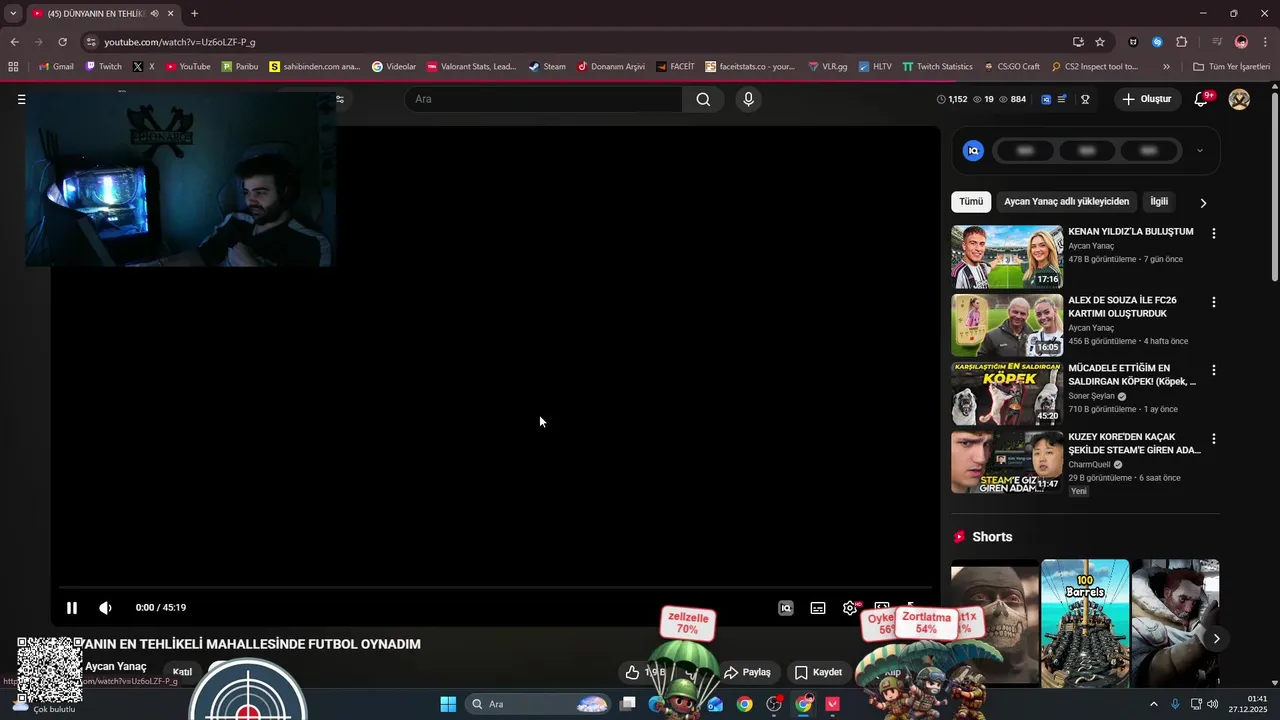The height and width of the screenshot is (720, 1280).
Task: Open the Twitch Statistics bookmark
Action: click(x=937, y=67)
